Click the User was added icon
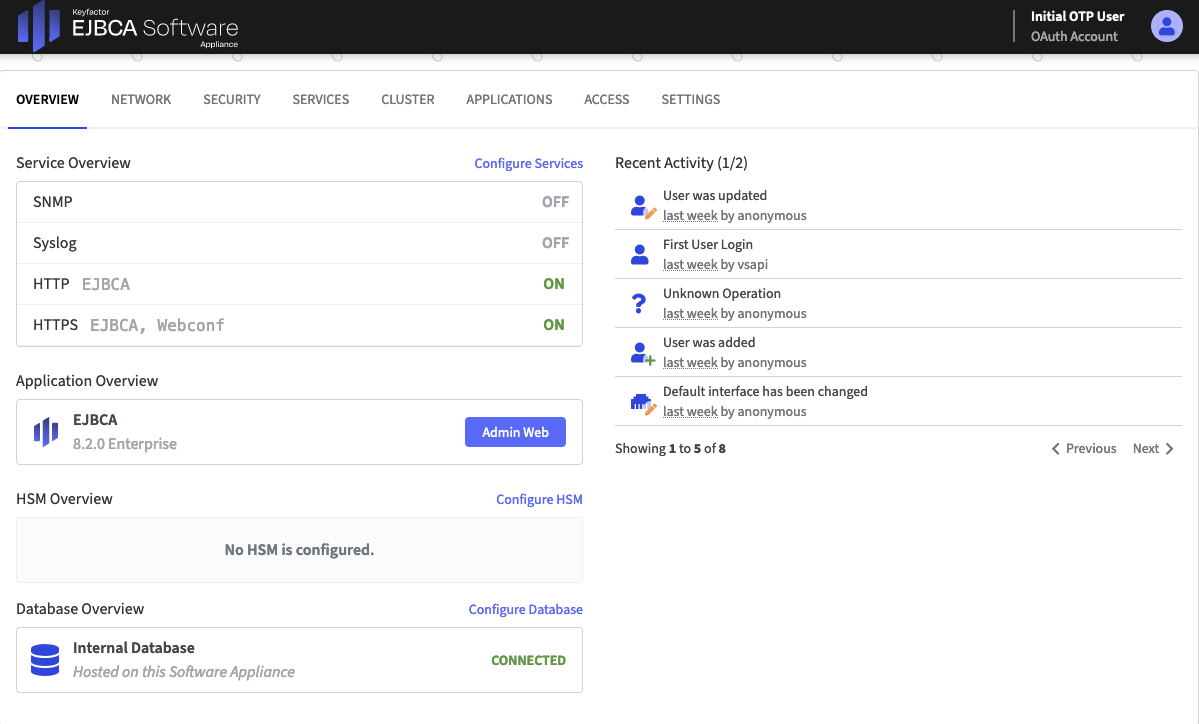 coord(642,353)
